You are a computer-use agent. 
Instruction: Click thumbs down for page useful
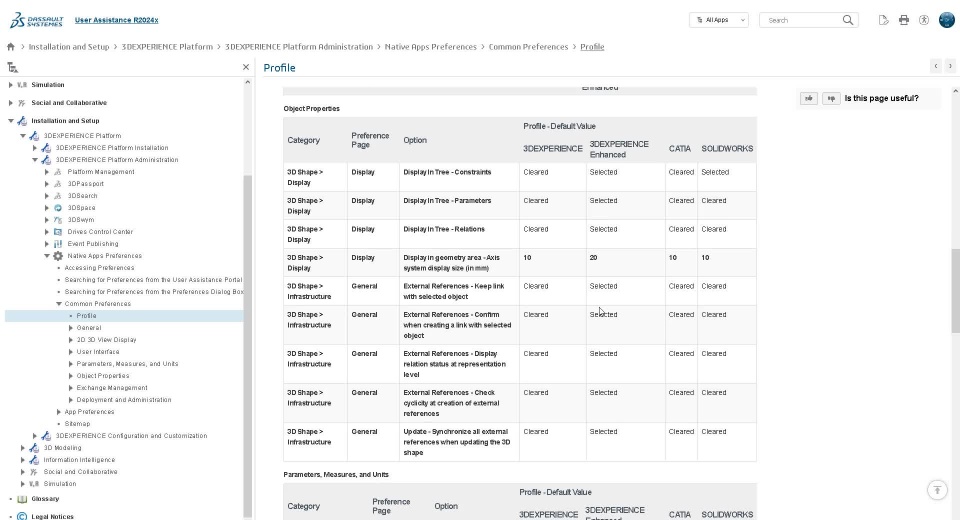click(831, 98)
